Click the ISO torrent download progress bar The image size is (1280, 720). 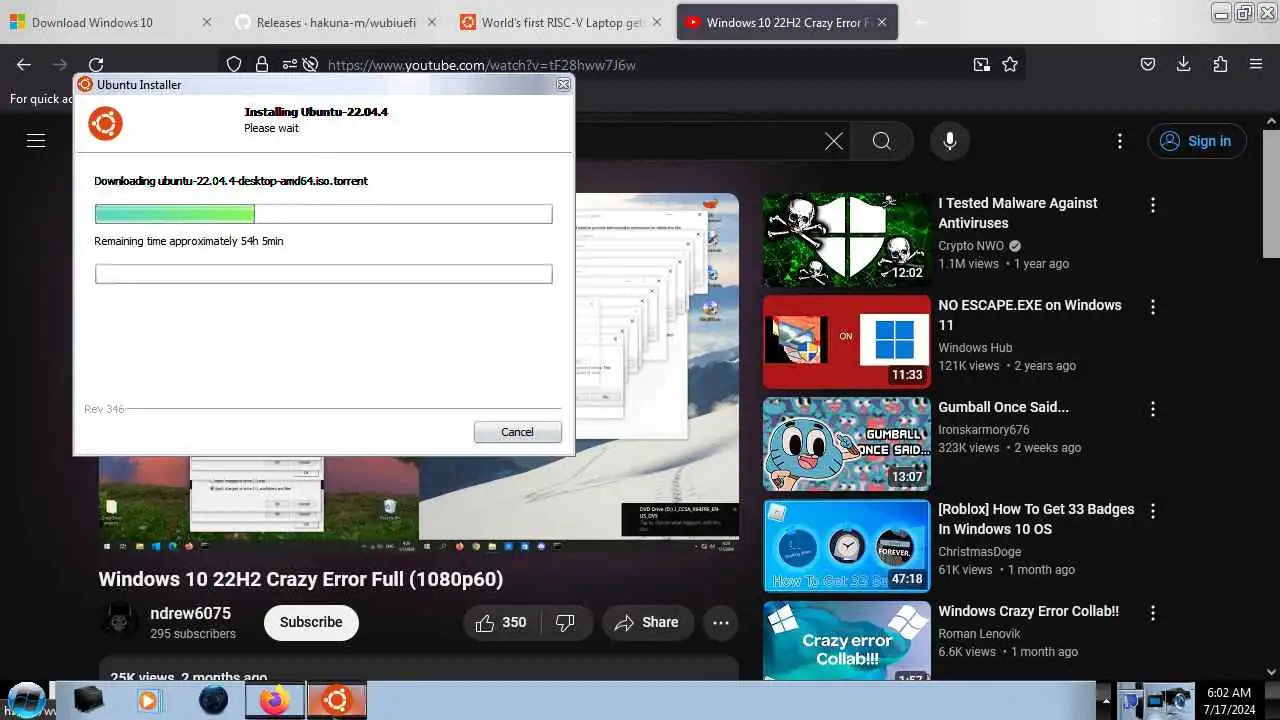[323, 213]
